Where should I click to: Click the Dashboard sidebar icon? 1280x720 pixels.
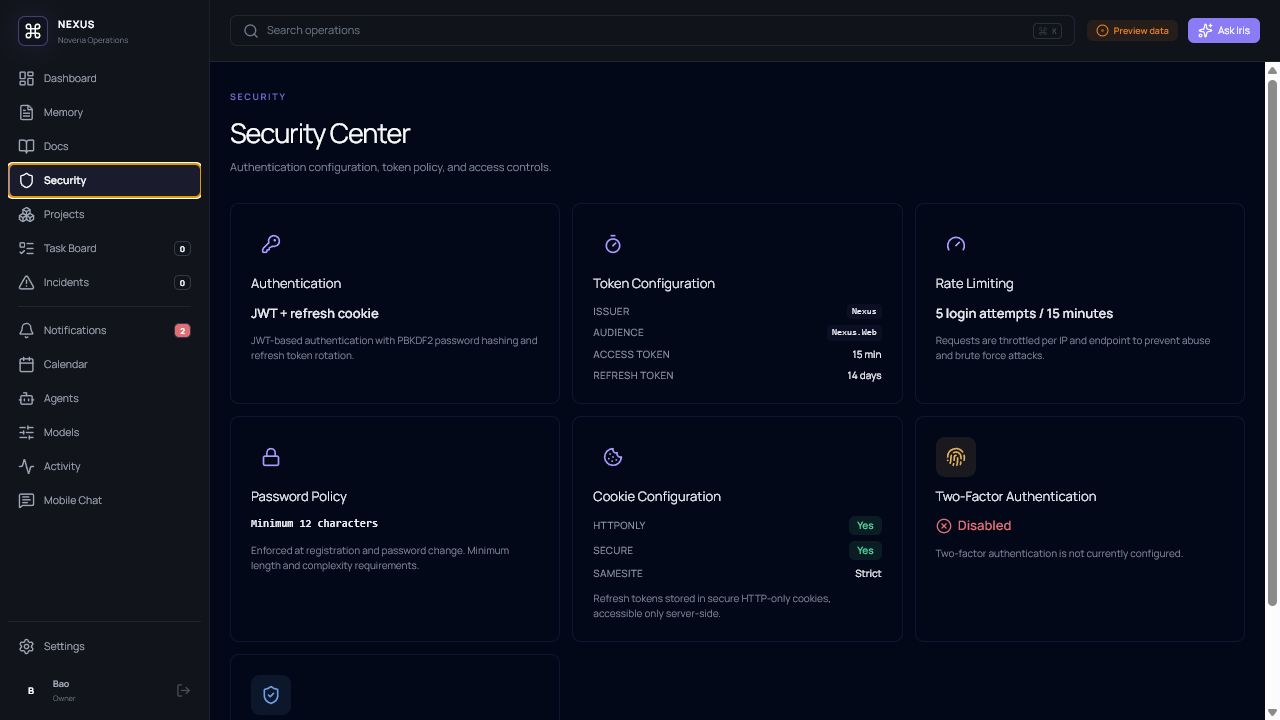[27, 78]
